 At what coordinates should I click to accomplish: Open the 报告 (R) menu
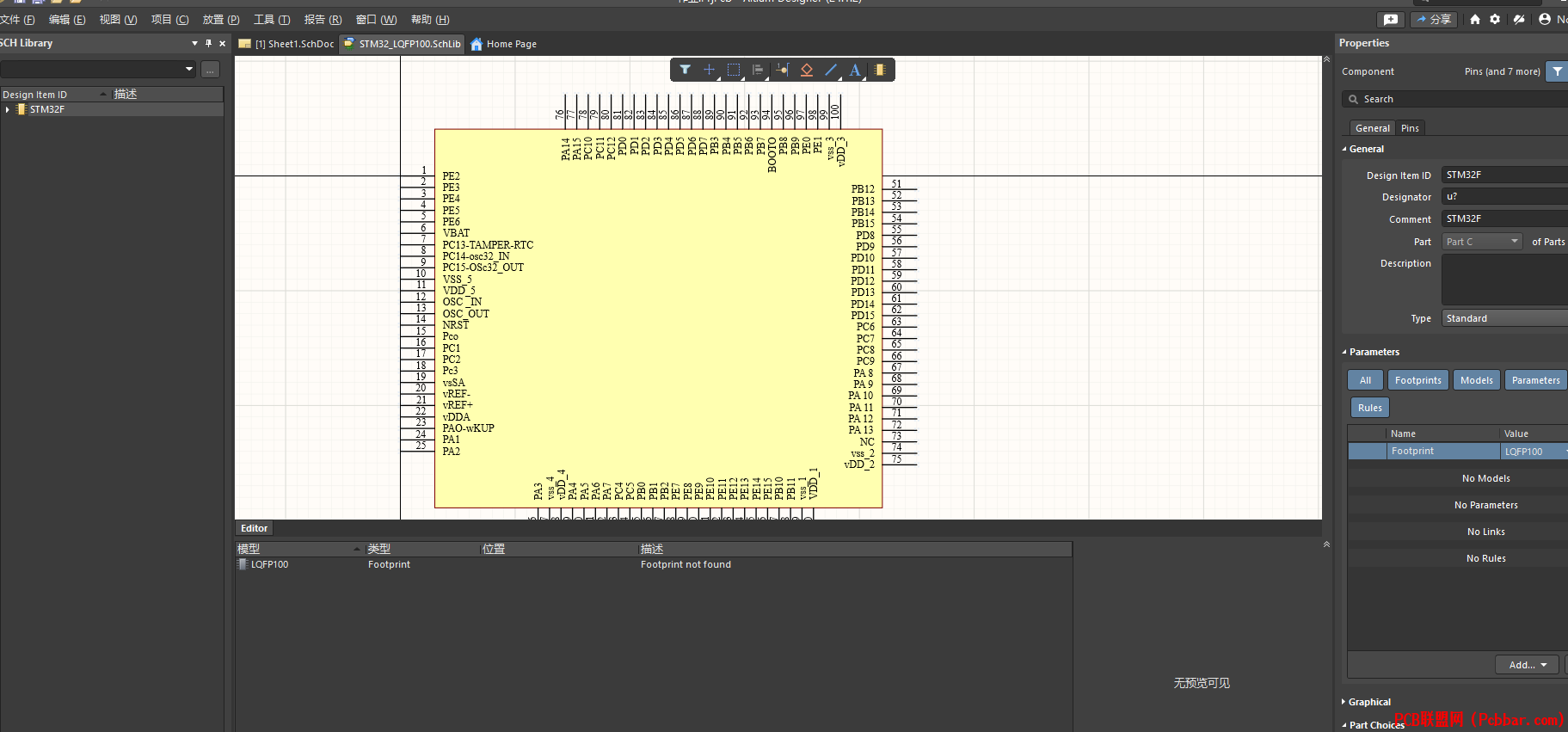[323, 20]
